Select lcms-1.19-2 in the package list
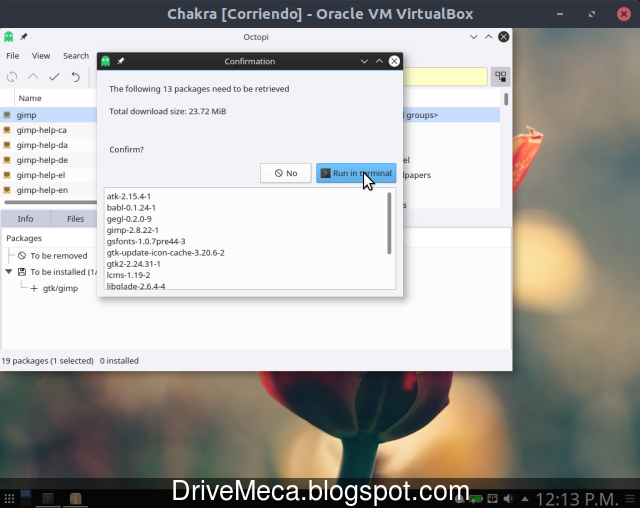The height and width of the screenshot is (508, 640). 128,275
